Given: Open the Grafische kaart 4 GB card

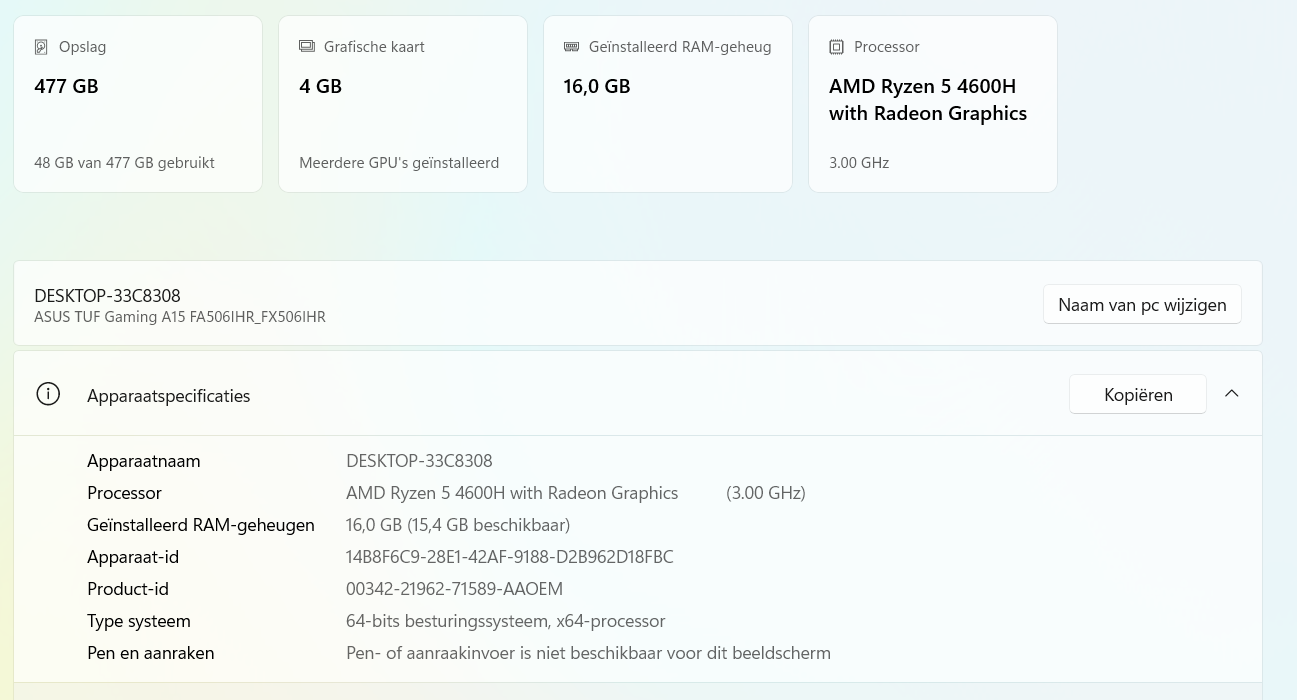Looking at the screenshot, I should click(403, 104).
